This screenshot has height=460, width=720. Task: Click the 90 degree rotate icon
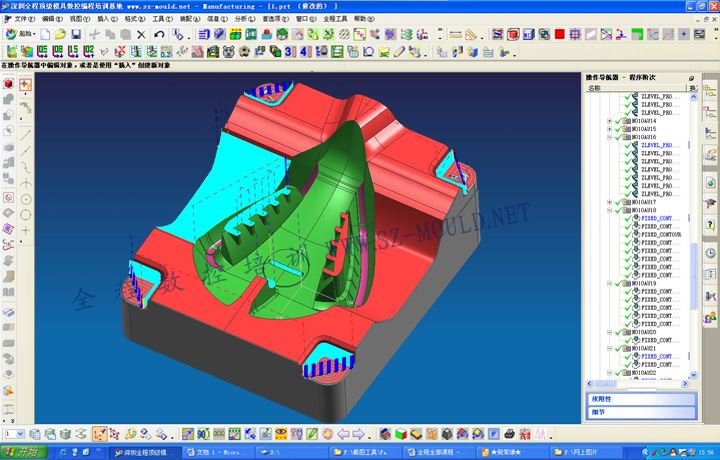click(203, 433)
